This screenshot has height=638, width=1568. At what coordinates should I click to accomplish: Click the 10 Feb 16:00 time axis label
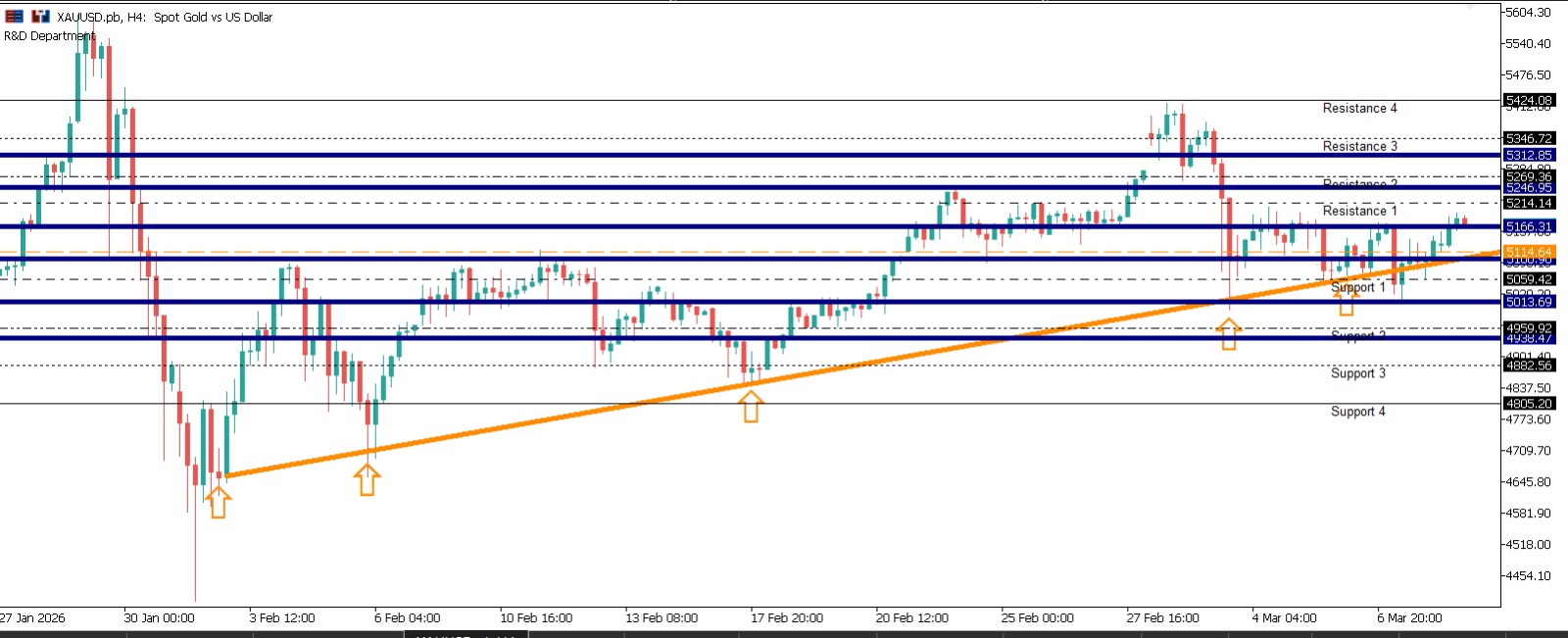536,618
